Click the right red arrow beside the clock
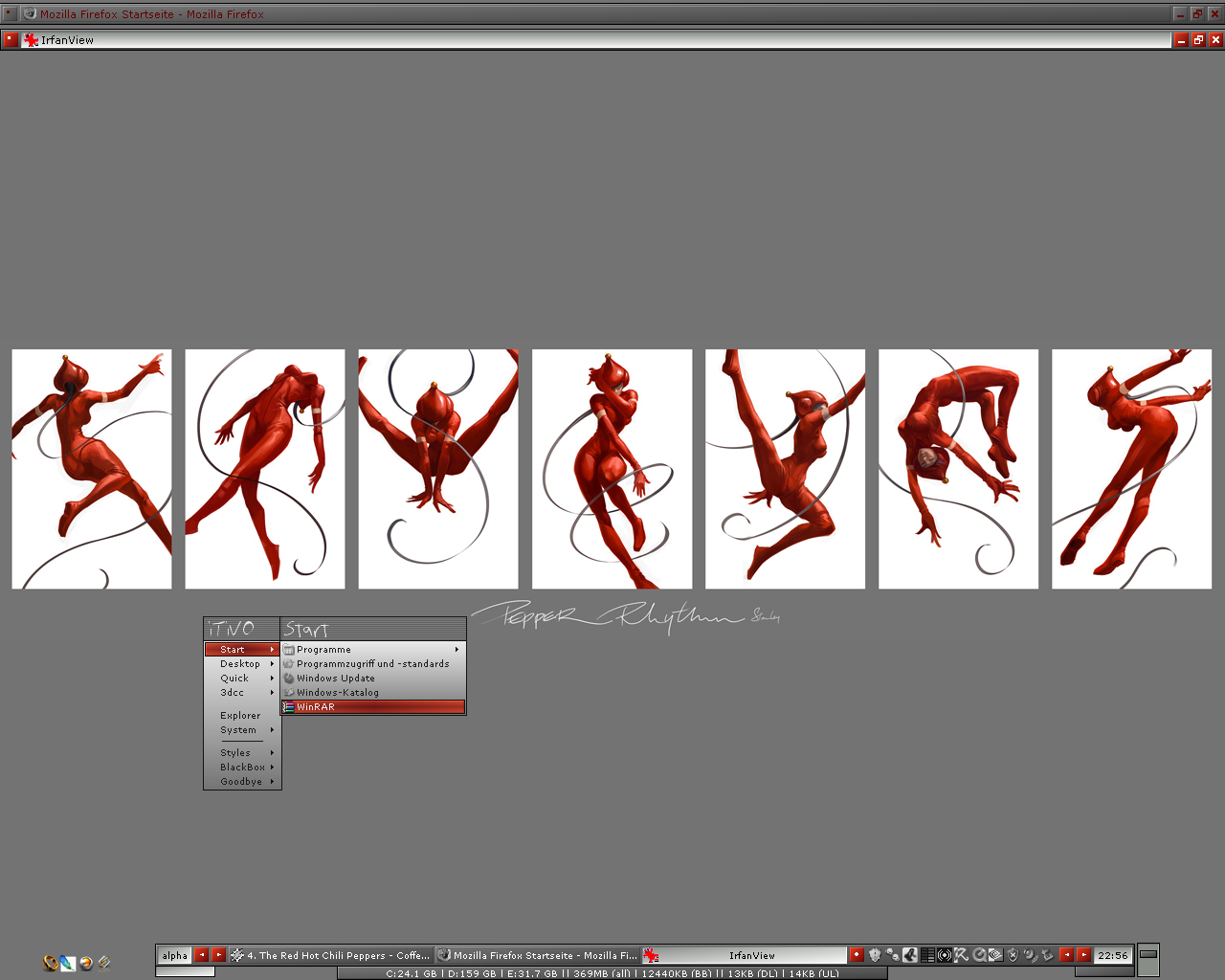 1083,955
